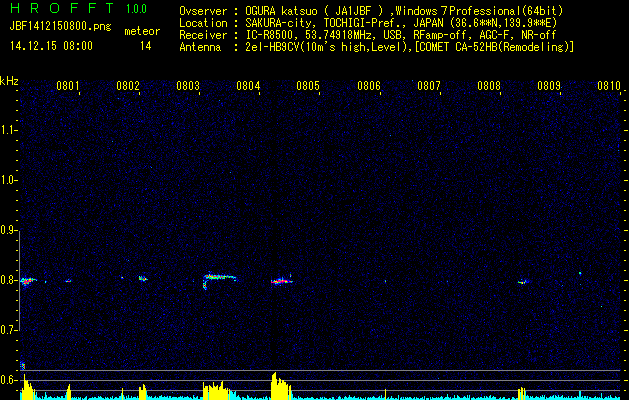Click the Ovserver line with OGURA katsuo
Image resolution: width=629 pixels, height=400 pixels.
pos(371,11)
